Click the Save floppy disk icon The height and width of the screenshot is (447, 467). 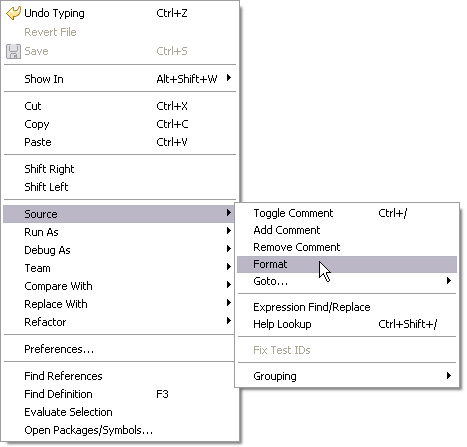pos(13,51)
